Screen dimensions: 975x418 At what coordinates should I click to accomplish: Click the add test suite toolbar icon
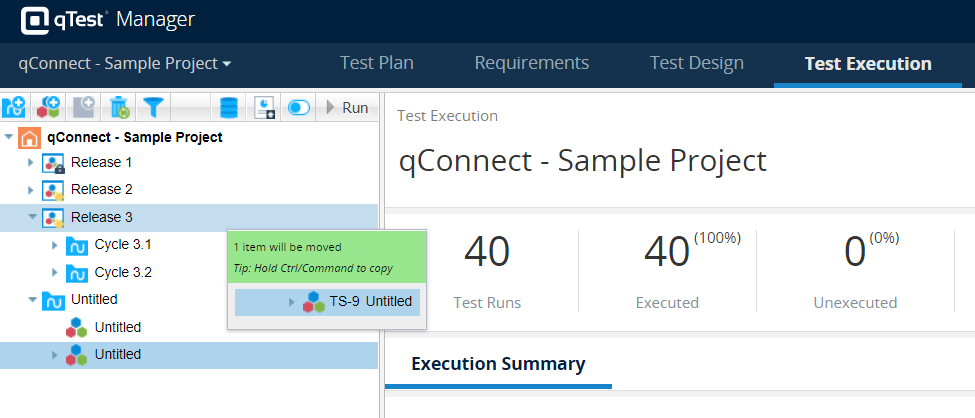click(x=48, y=107)
